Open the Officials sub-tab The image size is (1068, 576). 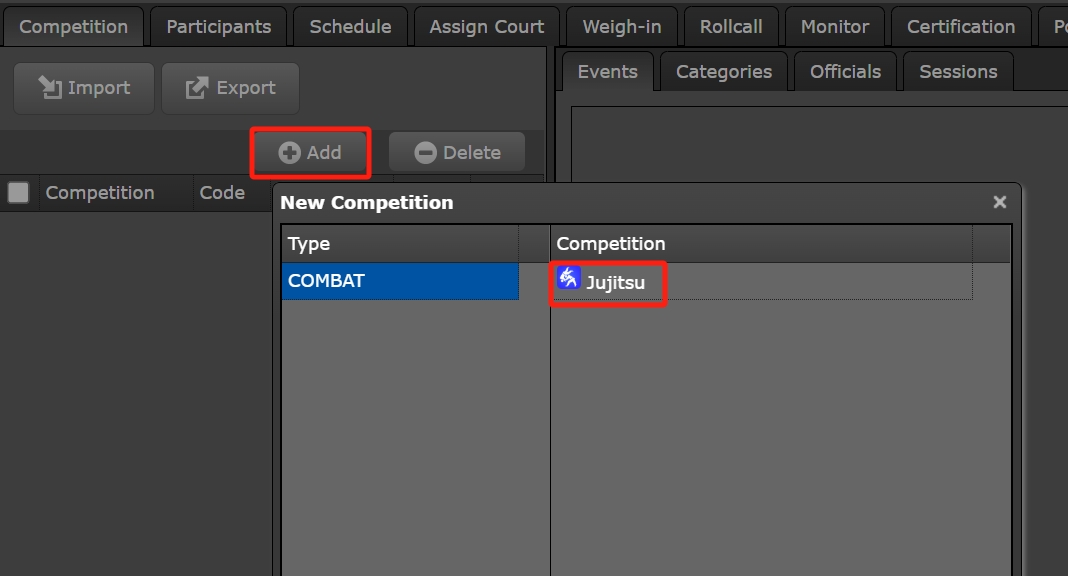click(x=845, y=71)
